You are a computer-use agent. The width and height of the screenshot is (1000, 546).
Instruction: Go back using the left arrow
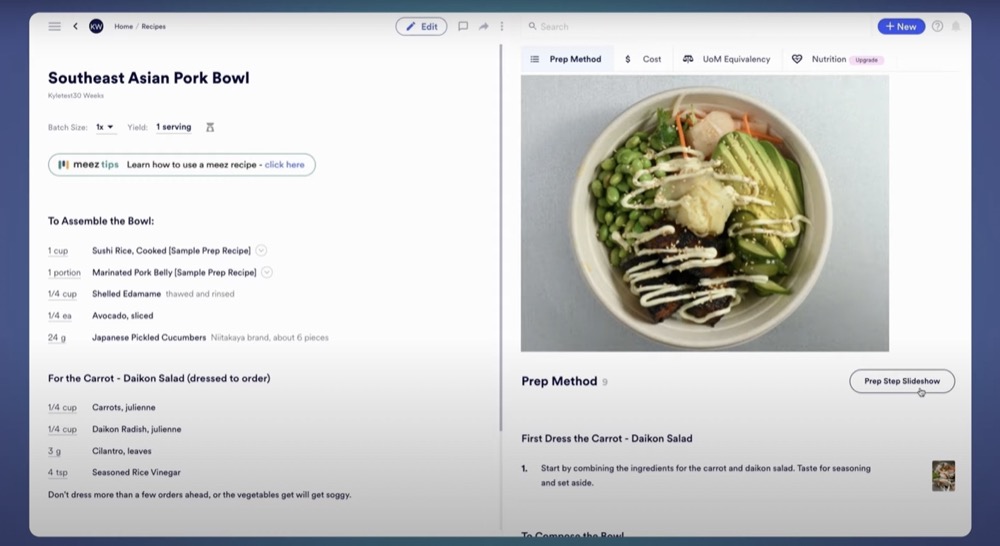(x=75, y=26)
